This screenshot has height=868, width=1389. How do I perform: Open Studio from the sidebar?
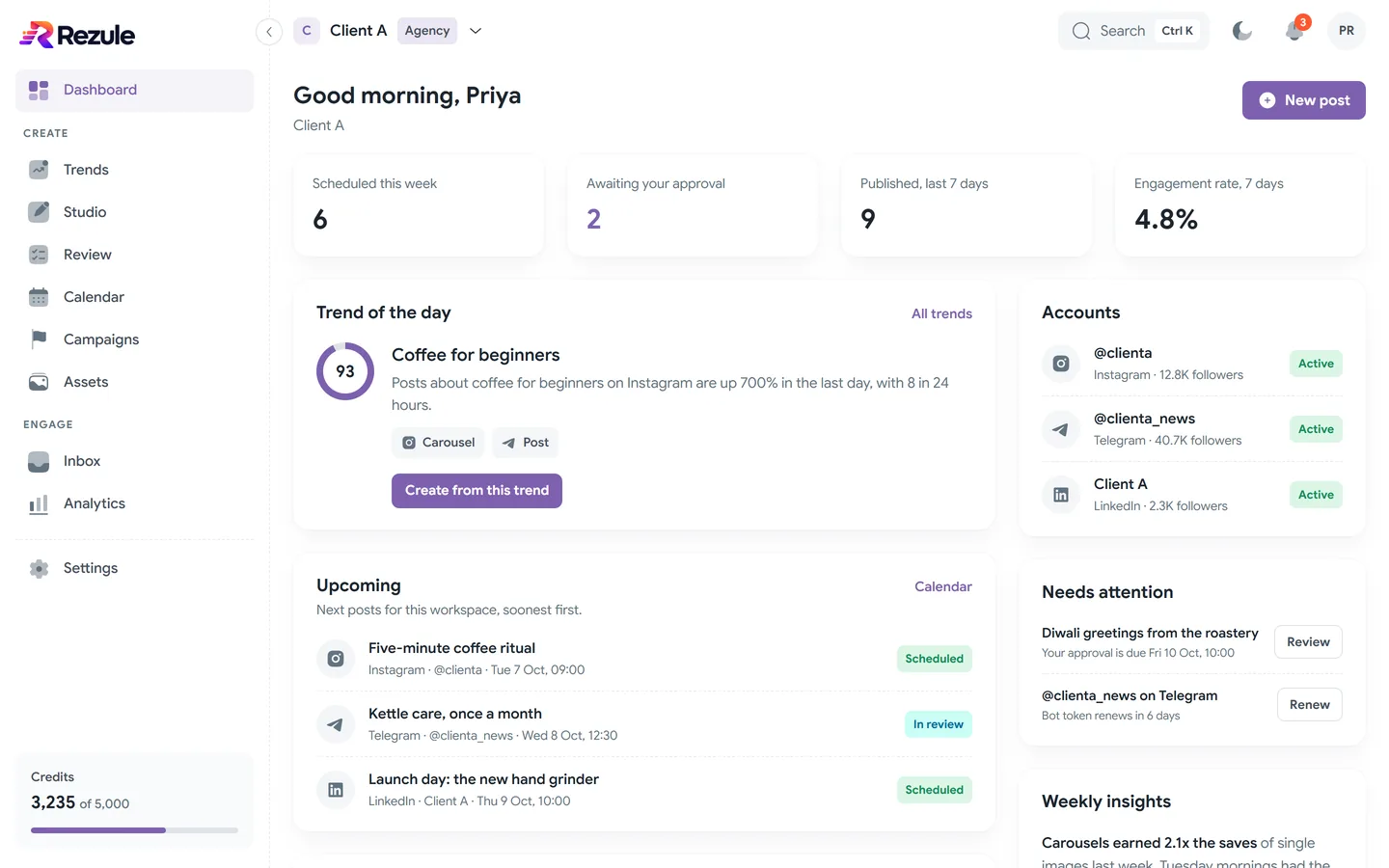point(135,212)
